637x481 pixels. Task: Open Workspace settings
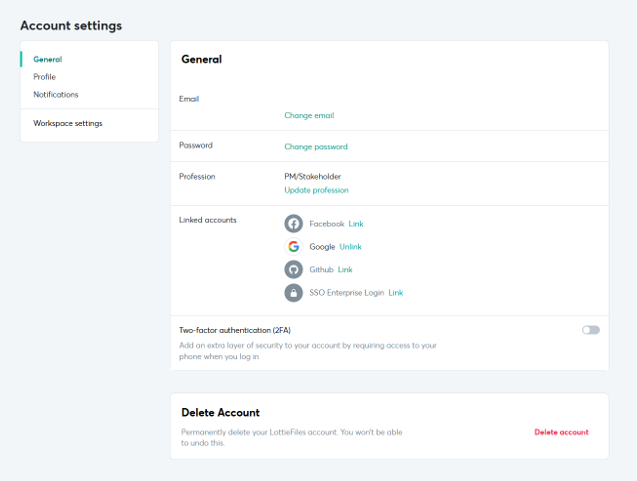point(68,123)
